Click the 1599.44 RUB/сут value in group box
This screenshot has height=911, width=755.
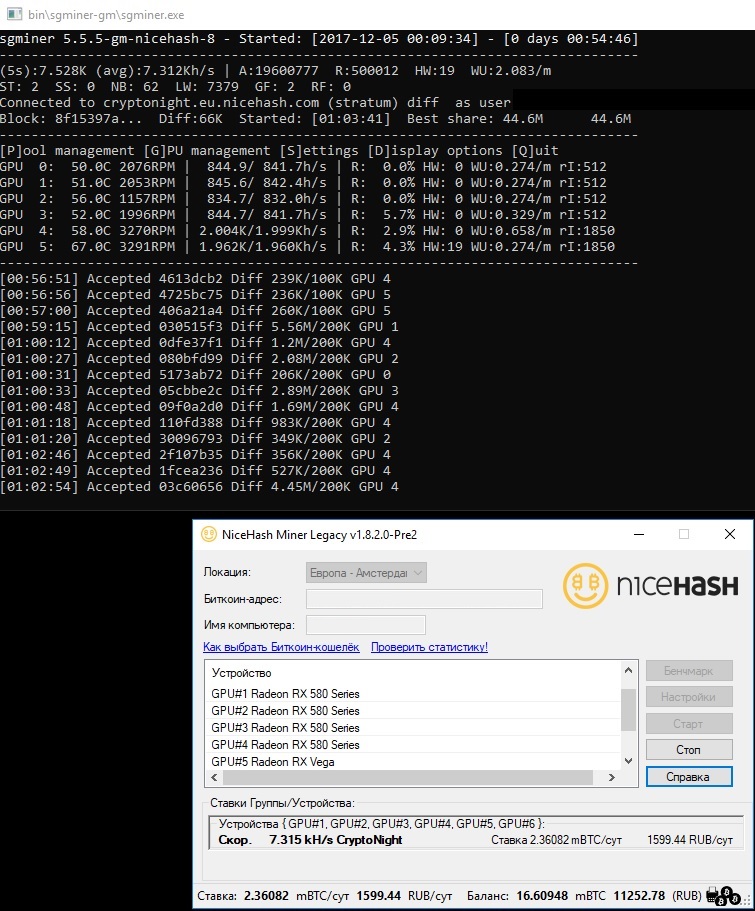[690, 840]
